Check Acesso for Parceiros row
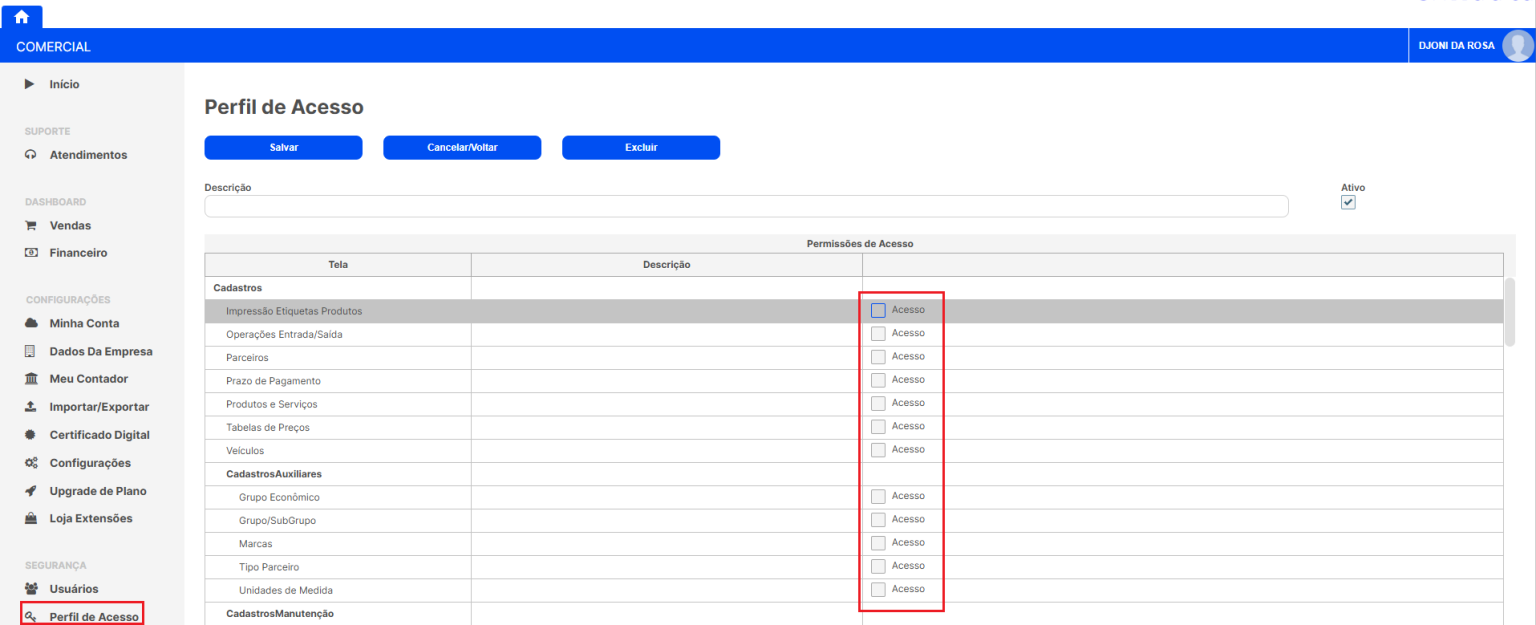The image size is (1536, 625). [878, 357]
